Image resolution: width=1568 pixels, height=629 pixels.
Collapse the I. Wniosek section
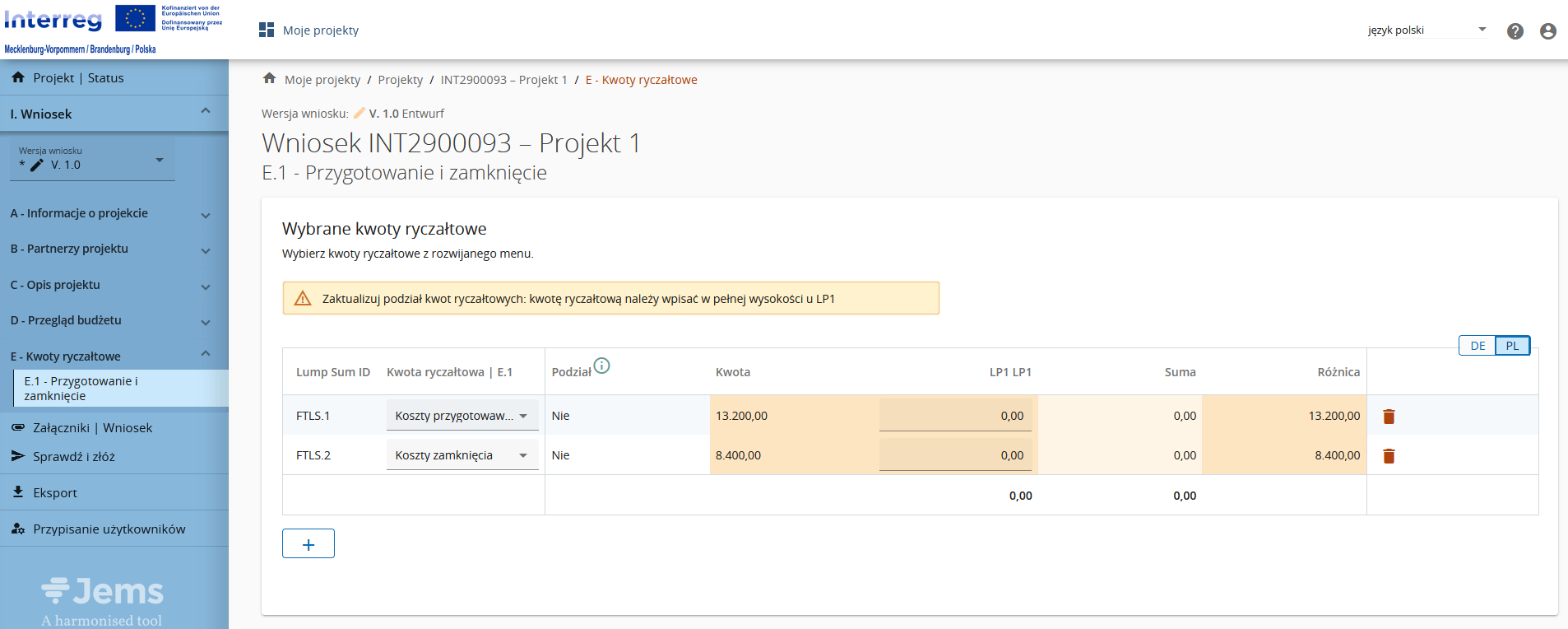click(x=205, y=112)
